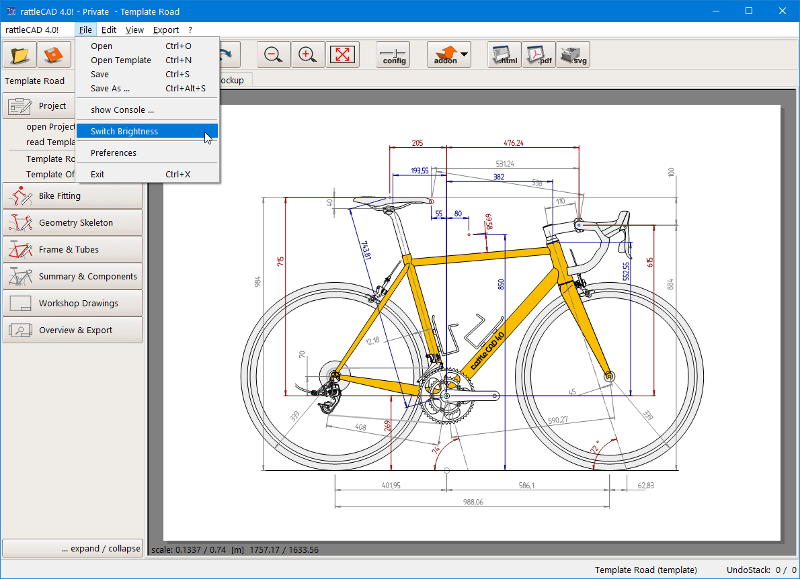Click the 850 blue vertical dimension
800x579 pixels.
pyautogui.click(x=501, y=285)
